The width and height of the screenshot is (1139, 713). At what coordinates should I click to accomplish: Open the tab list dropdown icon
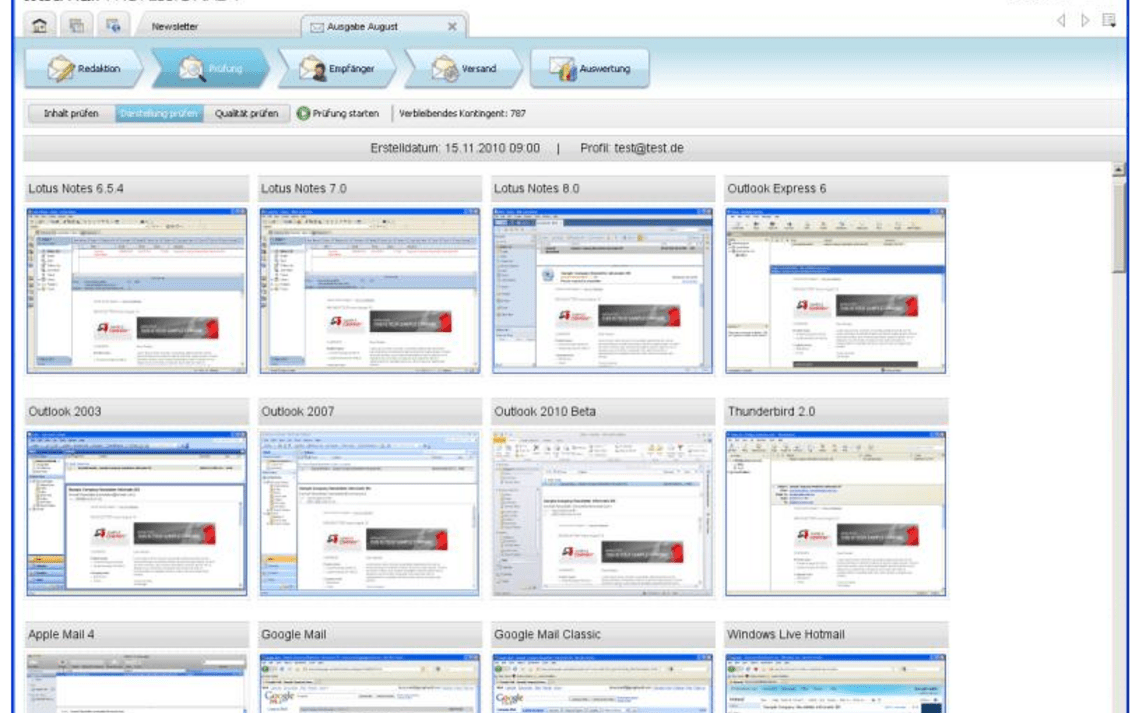click(x=1108, y=20)
